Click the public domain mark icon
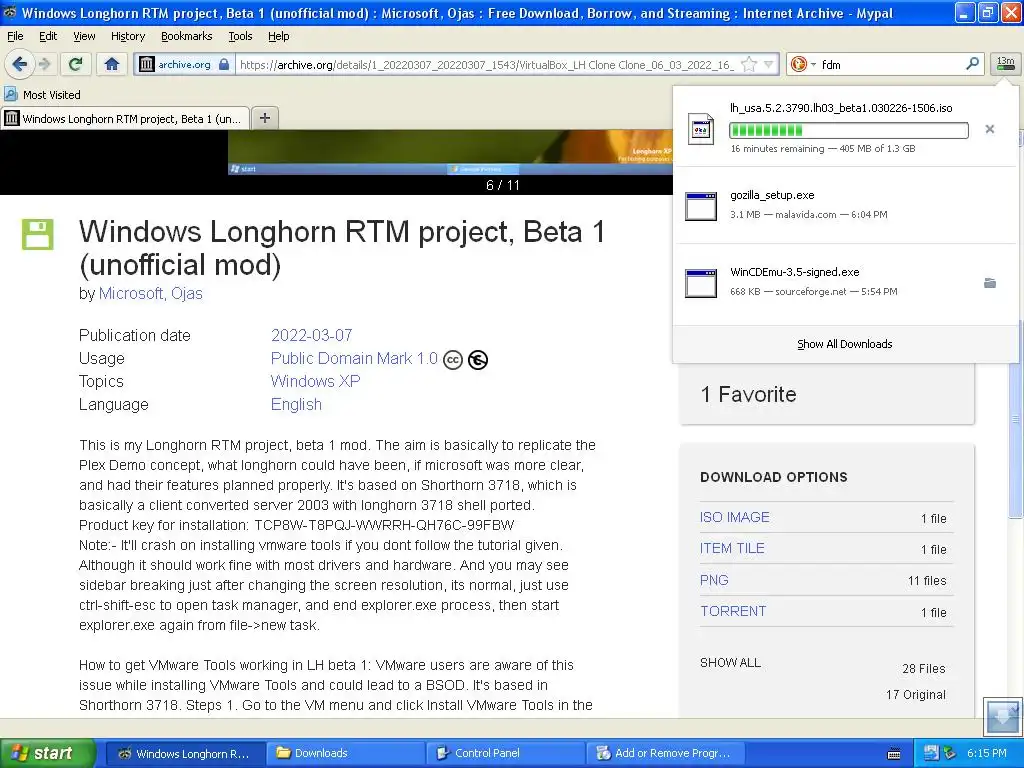Screen dimensions: 1024x768 pos(478,360)
